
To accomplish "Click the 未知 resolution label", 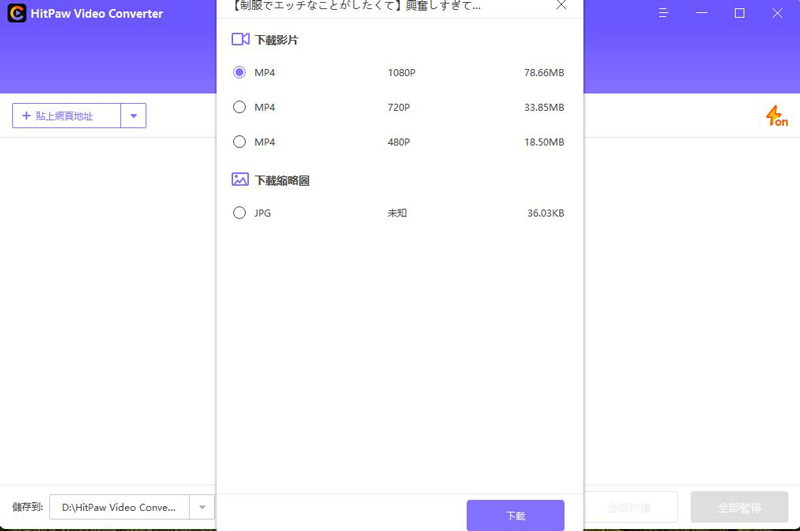I will pos(397,213).
